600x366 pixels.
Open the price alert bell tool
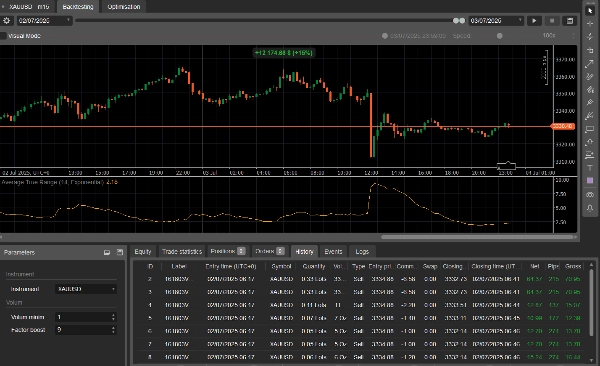click(590, 208)
